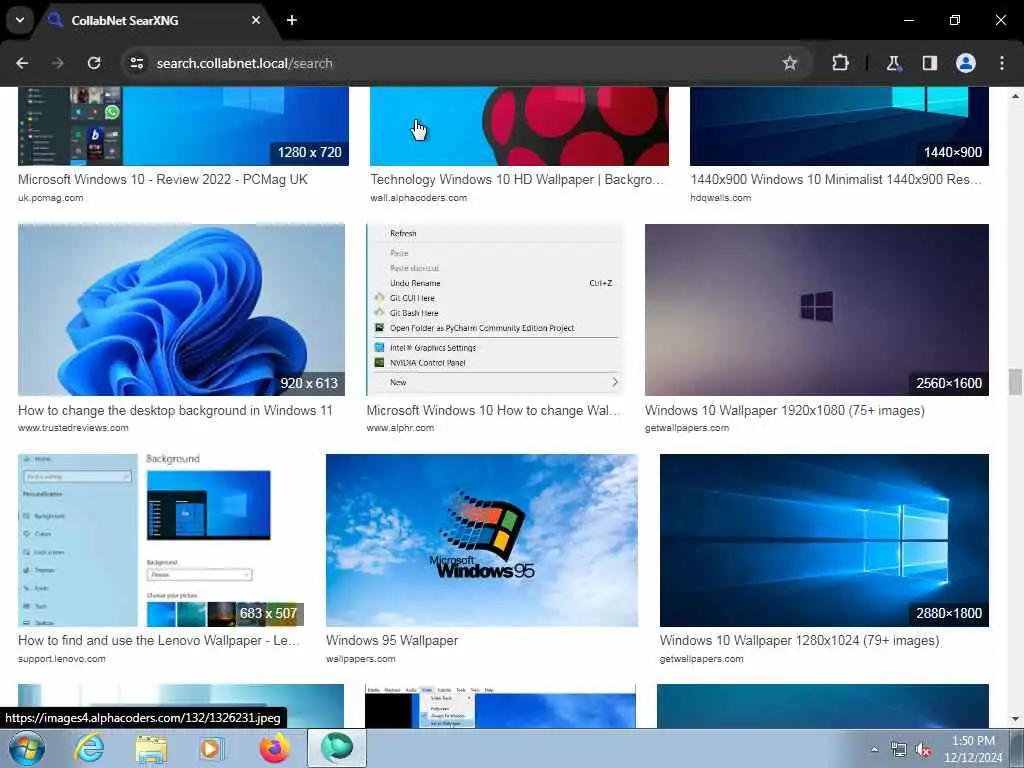Open File Explorer from the taskbar

coord(151,748)
